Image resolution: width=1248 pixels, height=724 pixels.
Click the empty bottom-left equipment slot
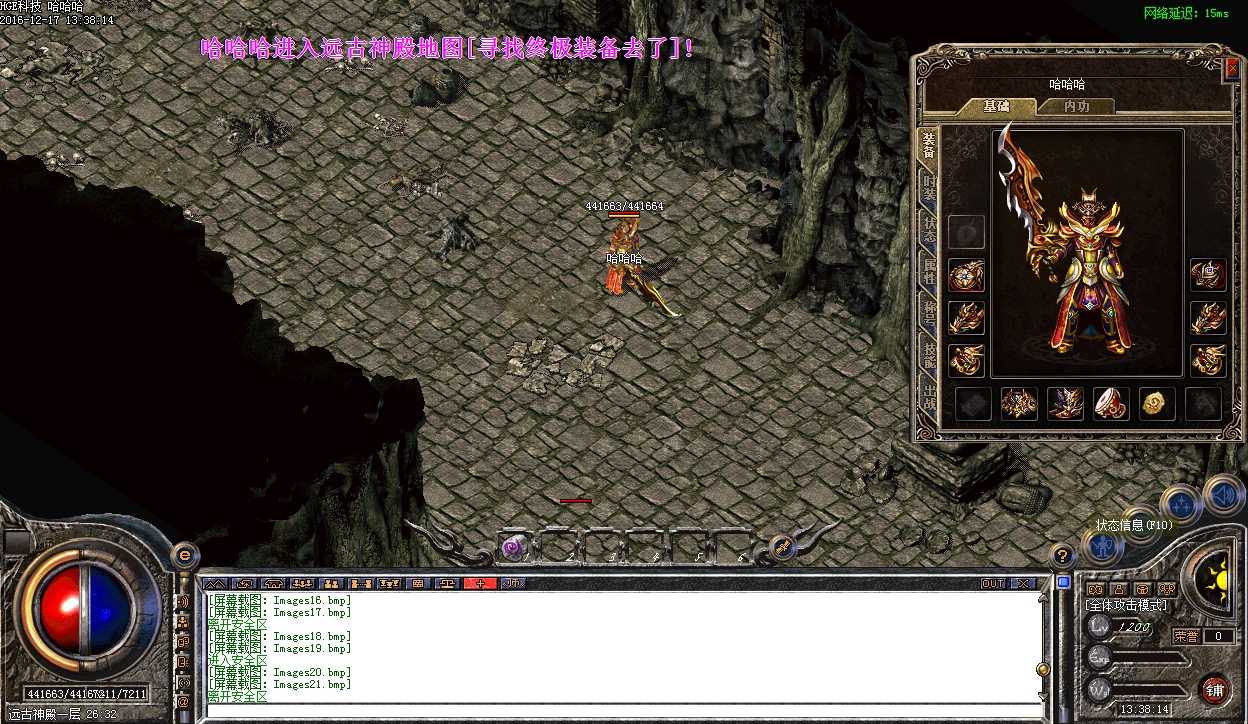pyautogui.click(x=973, y=404)
